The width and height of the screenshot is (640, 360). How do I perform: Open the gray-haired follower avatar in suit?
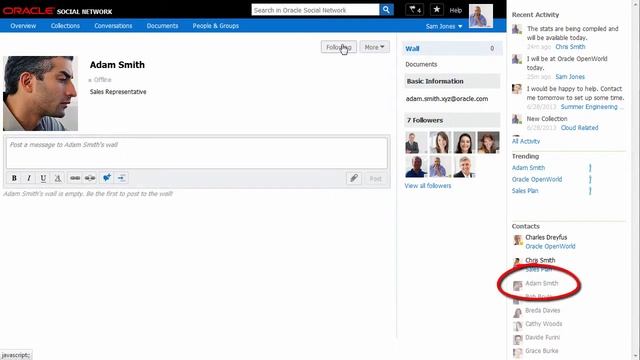(464, 167)
